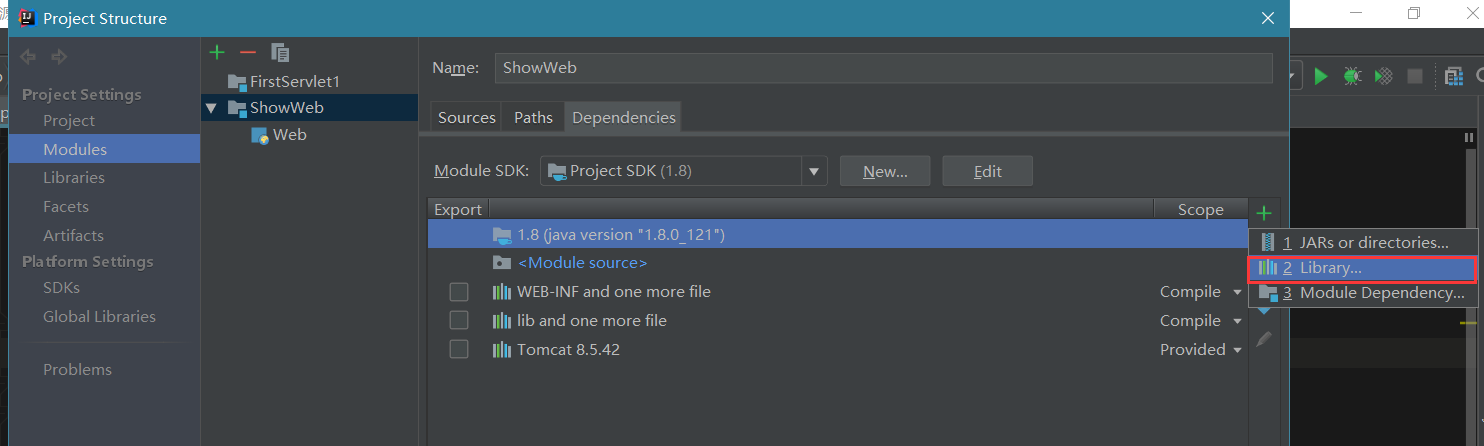This screenshot has height=446, width=1484.
Task: Check Export for WEB-INF and one more file
Action: (x=459, y=292)
